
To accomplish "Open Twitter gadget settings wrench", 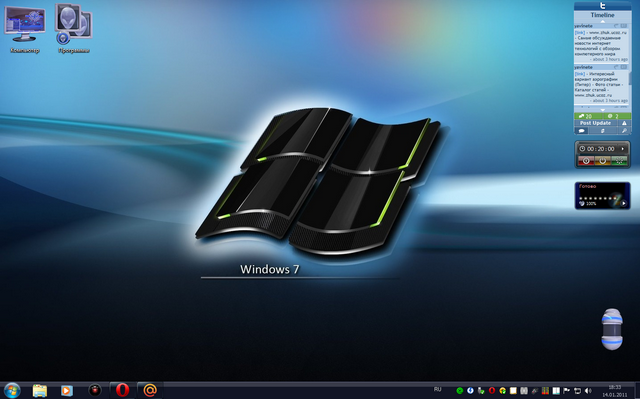I will click(624, 131).
